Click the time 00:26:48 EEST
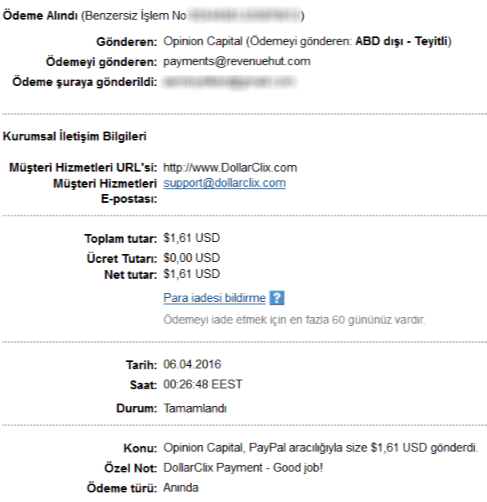The height and width of the screenshot is (502, 487). point(203,384)
